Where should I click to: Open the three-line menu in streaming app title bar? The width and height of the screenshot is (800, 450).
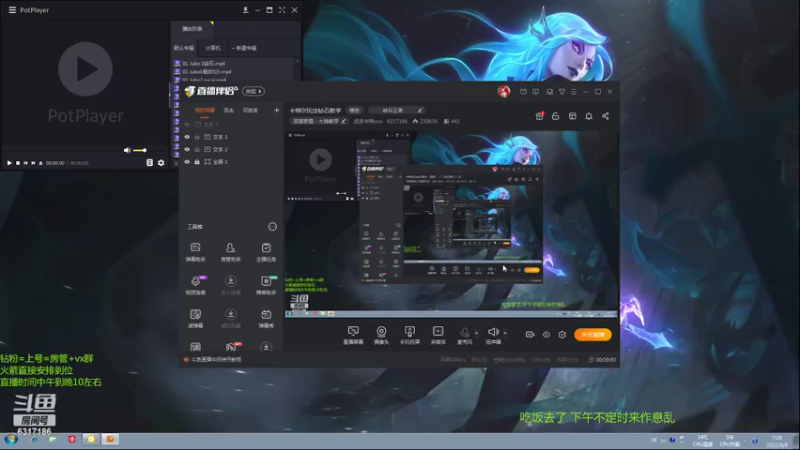point(573,92)
